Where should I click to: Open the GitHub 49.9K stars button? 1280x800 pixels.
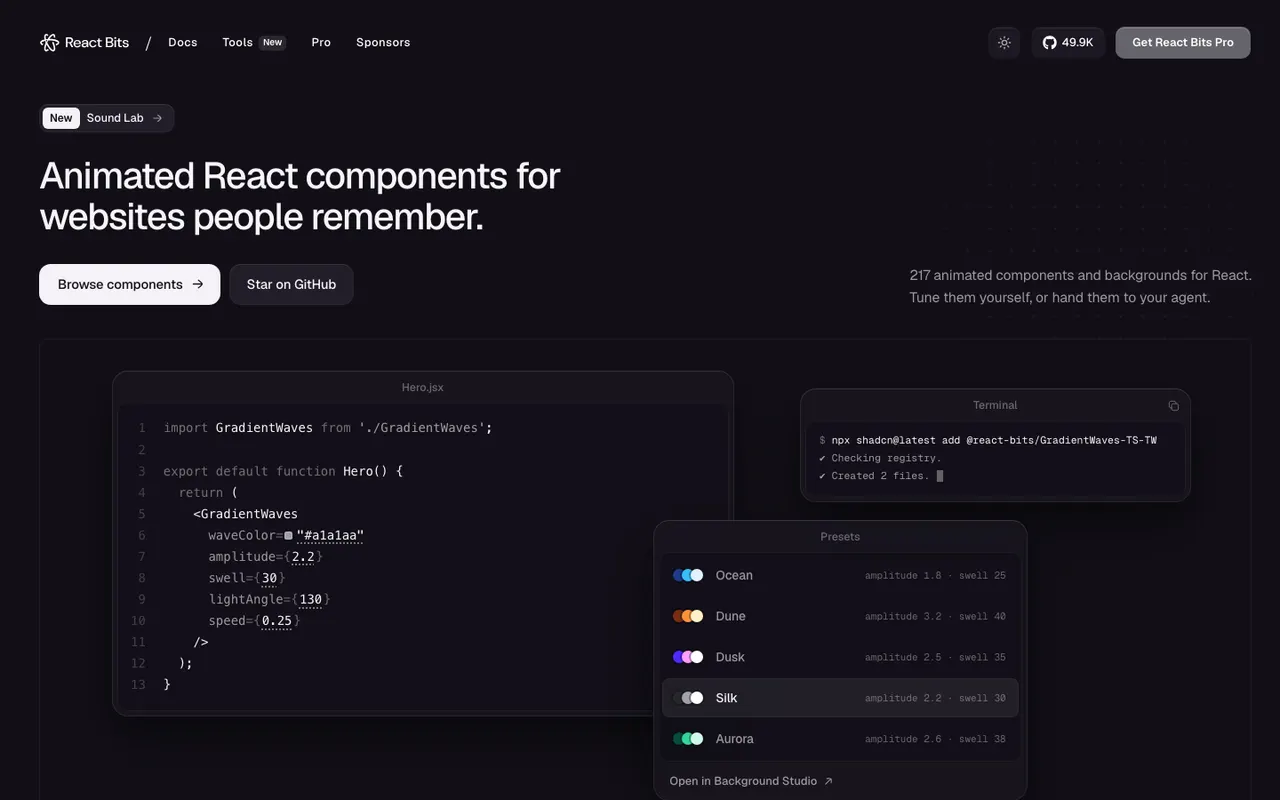[1068, 43]
